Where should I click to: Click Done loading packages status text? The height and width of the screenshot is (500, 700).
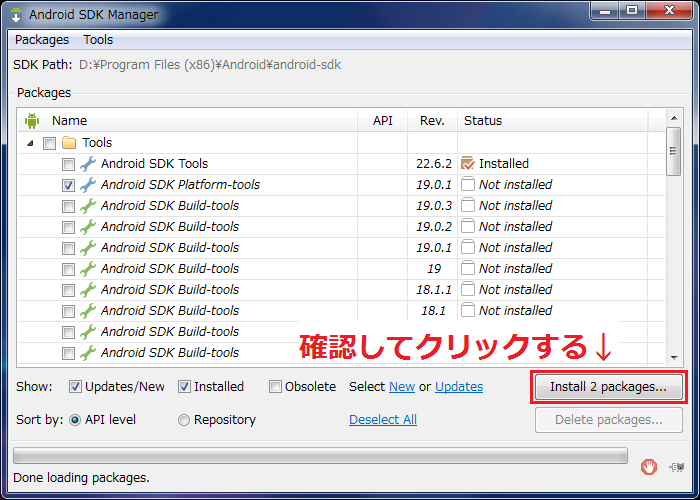point(81,478)
